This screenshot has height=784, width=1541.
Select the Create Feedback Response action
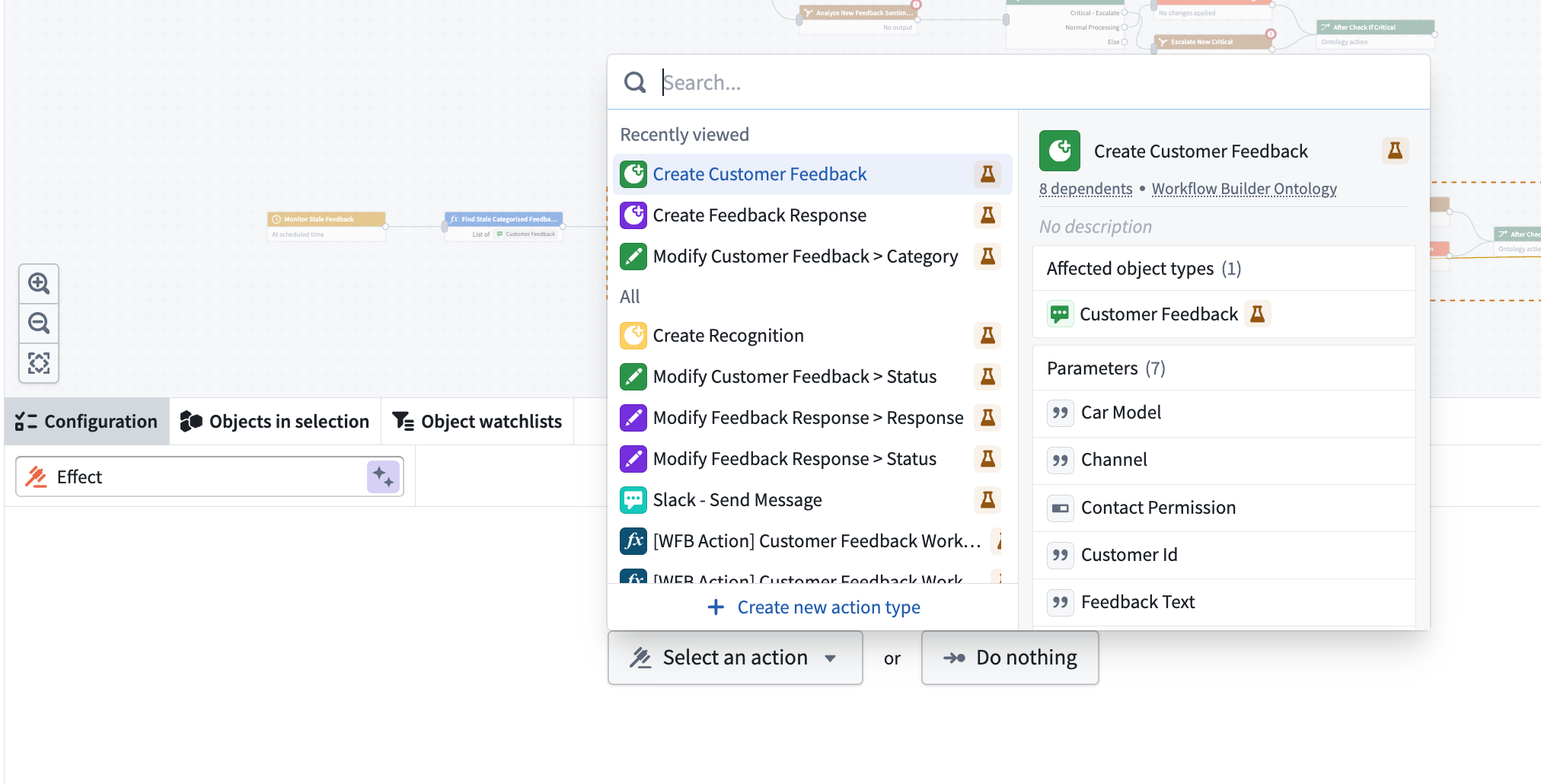(x=812, y=215)
